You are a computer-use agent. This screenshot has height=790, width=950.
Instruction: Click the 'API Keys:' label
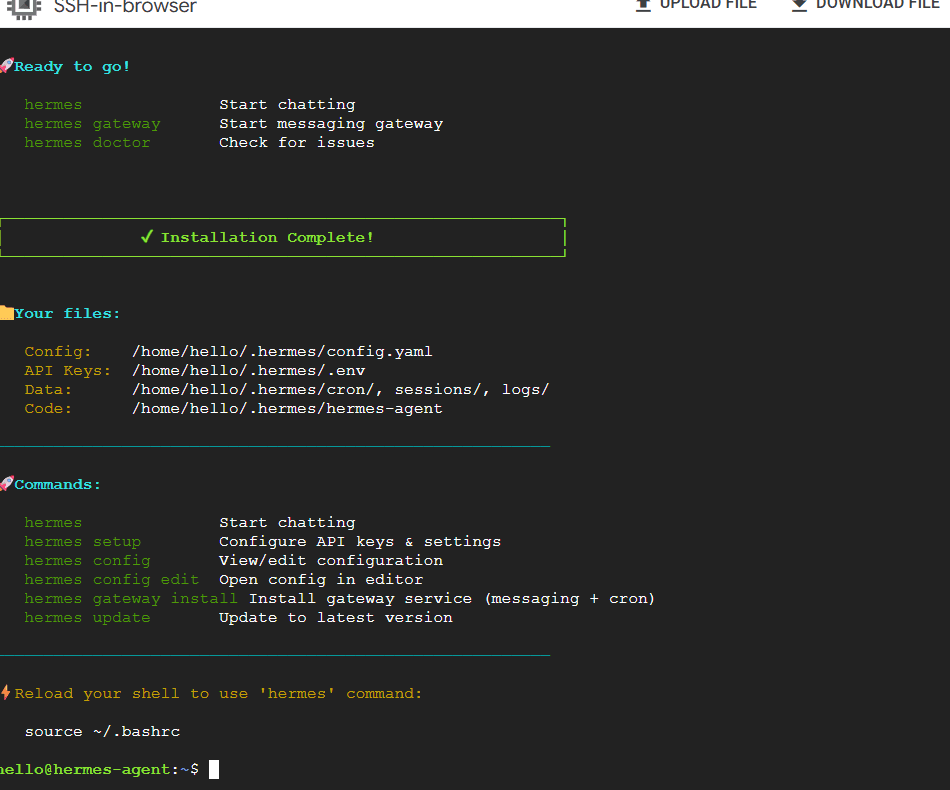click(68, 370)
